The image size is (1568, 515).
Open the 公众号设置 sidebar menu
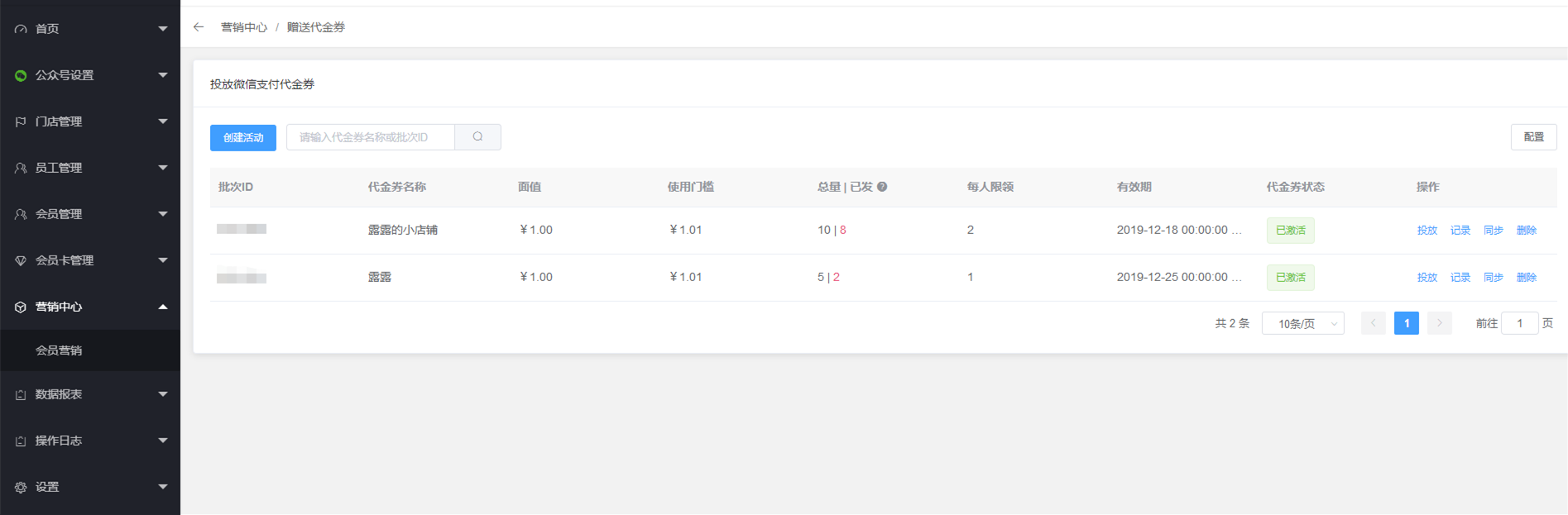(90, 75)
